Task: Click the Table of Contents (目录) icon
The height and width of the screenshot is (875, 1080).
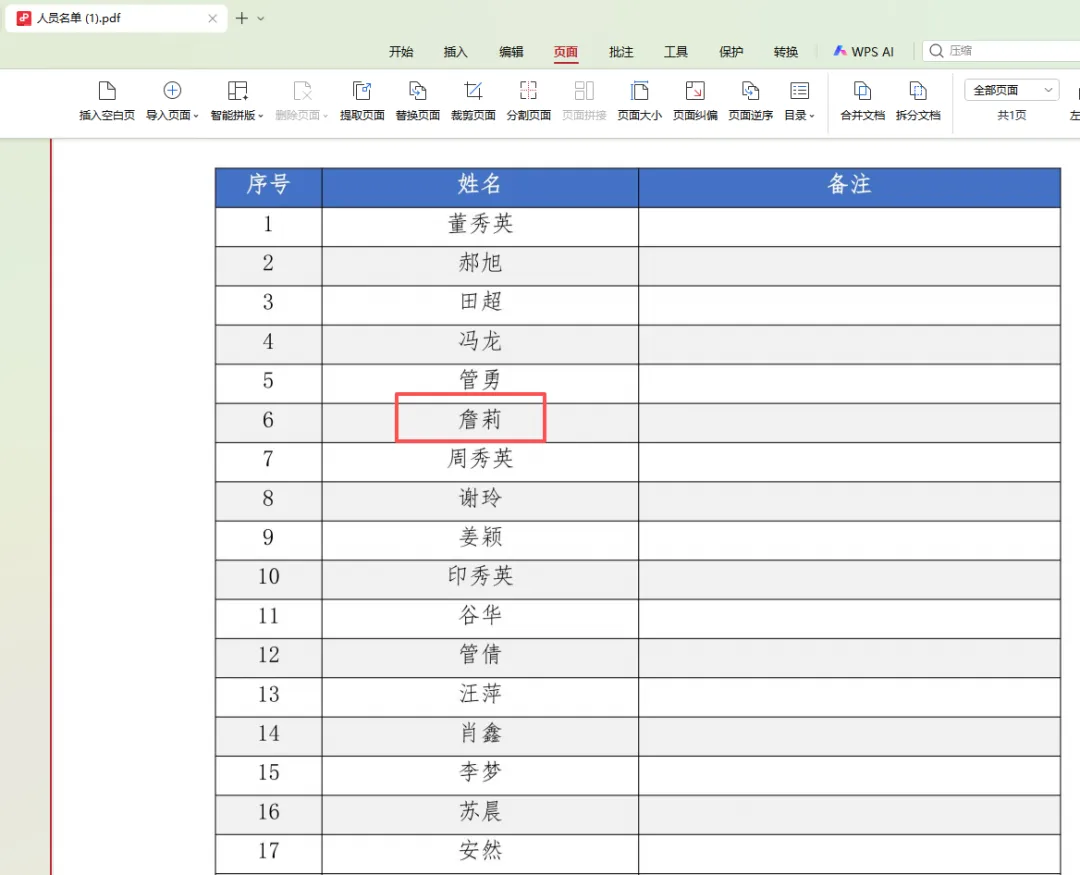Action: [x=800, y=90]
